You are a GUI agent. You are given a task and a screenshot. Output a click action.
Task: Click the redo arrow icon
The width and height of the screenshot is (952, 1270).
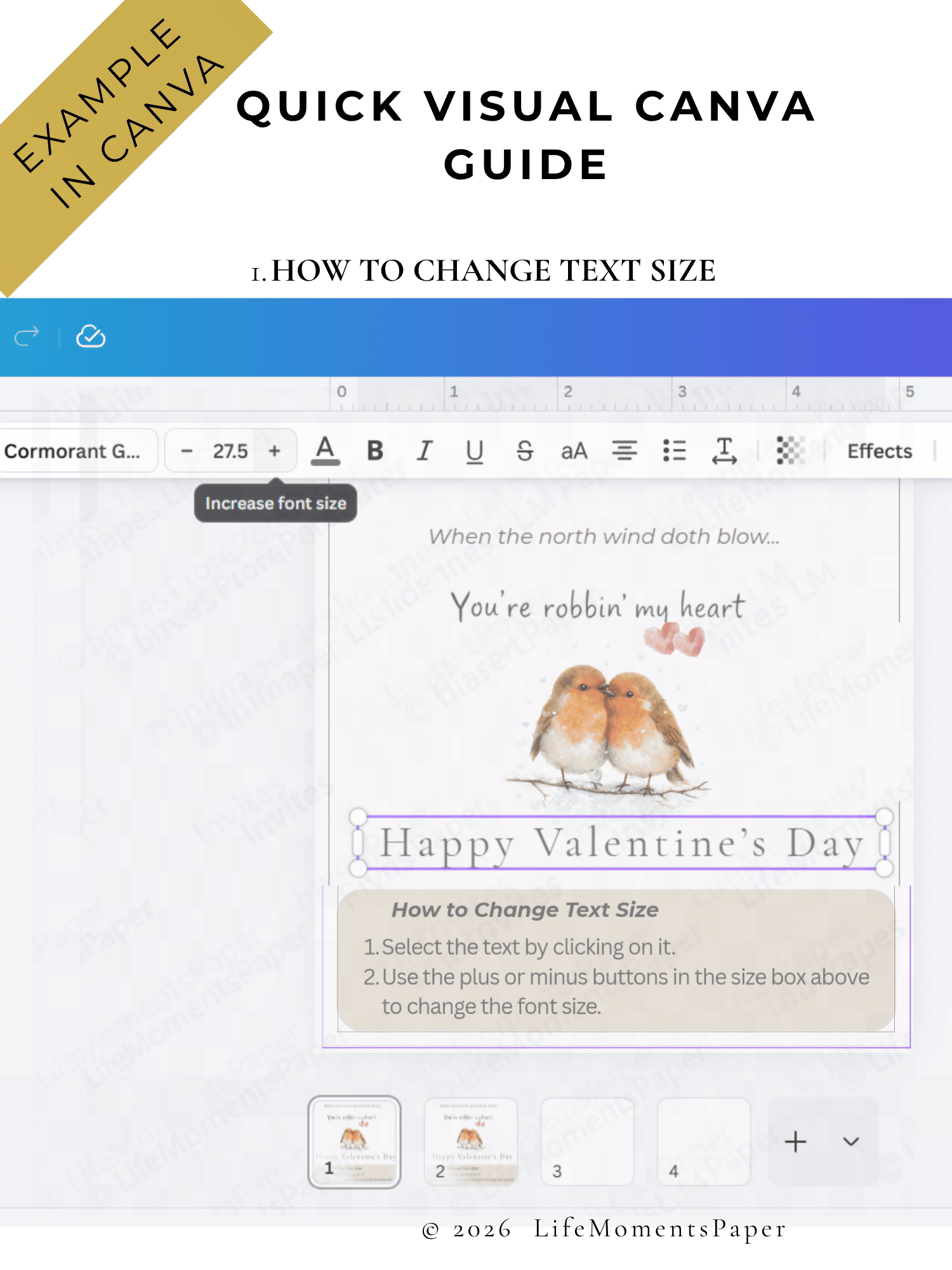(x=27, y=337)
